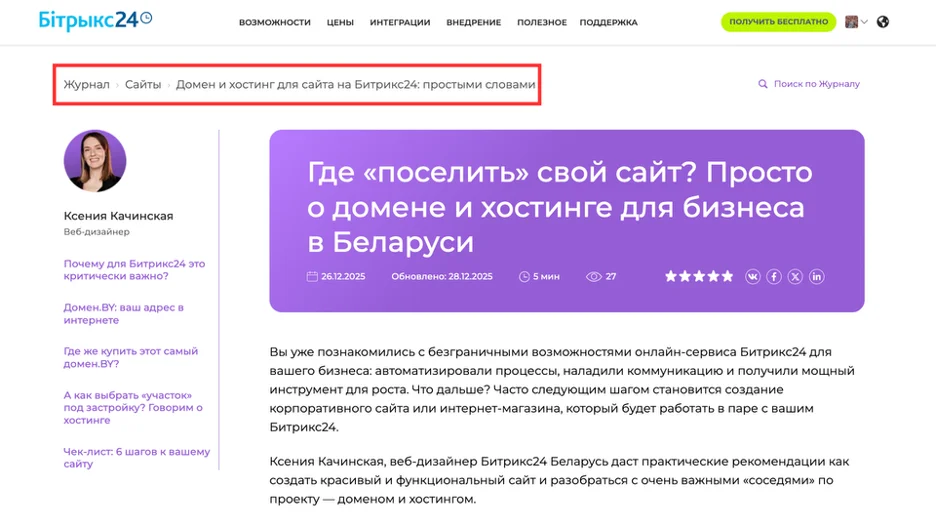Jump to Чек-лист: 6 шагов к вашему сайту
This screenshot has width=936, height=528.
pyautogui.click(x=137, y=458)
